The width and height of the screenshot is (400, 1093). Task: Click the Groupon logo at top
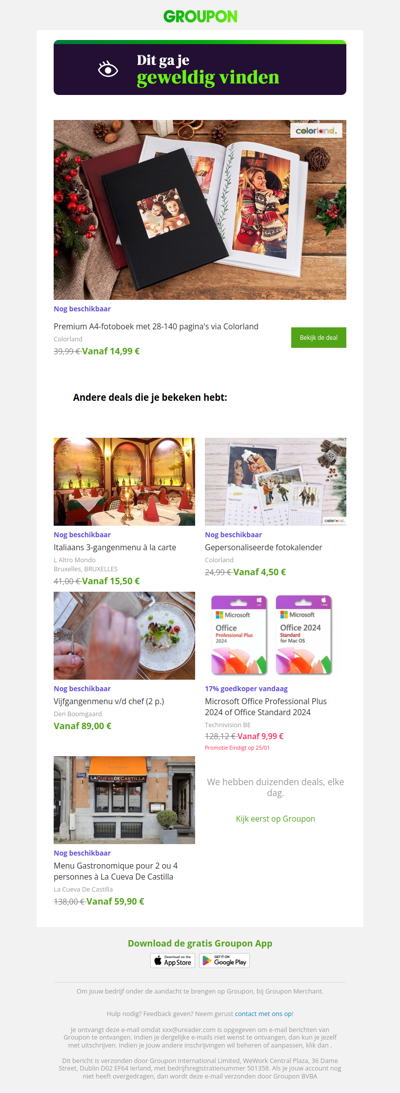click(x=200, y=16)
